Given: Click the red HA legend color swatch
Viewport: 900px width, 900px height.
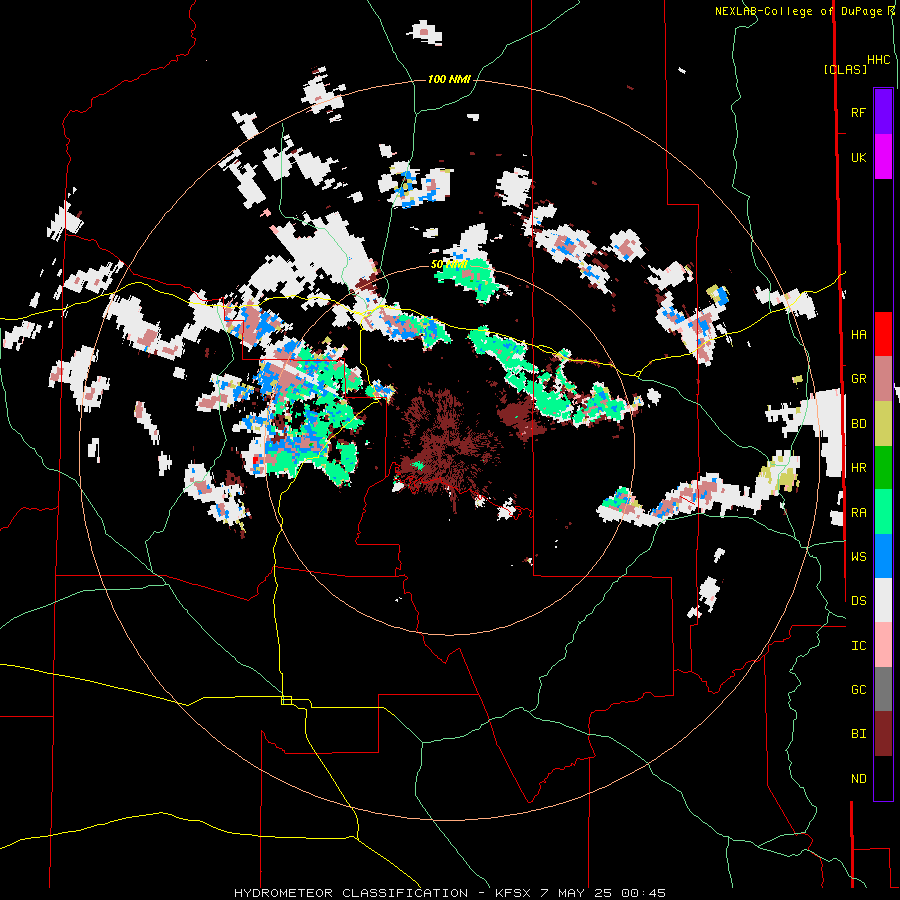Looking at the screenshot, I should coord(883,334).
